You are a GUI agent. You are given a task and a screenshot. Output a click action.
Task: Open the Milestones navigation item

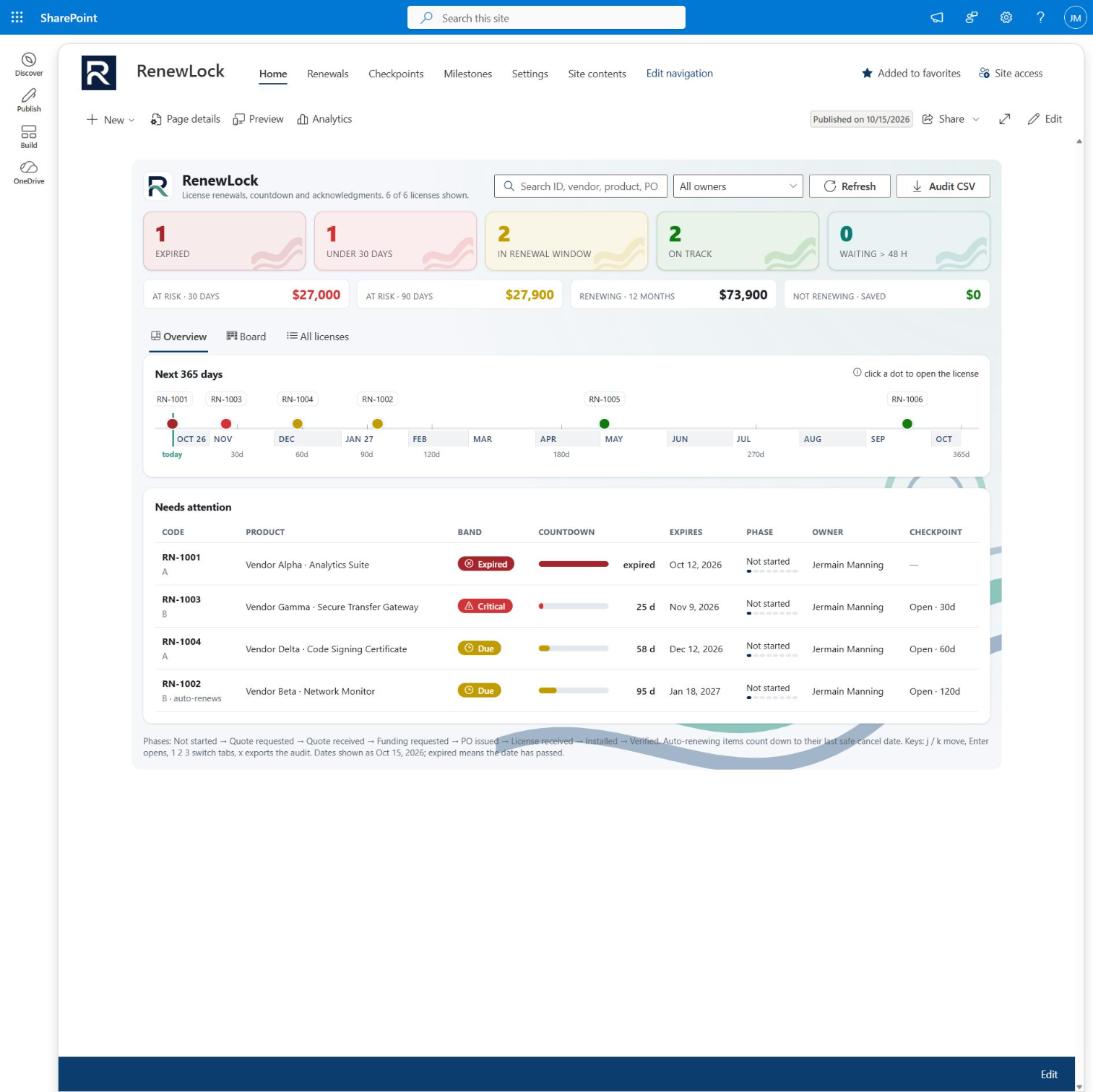(468, 74)
